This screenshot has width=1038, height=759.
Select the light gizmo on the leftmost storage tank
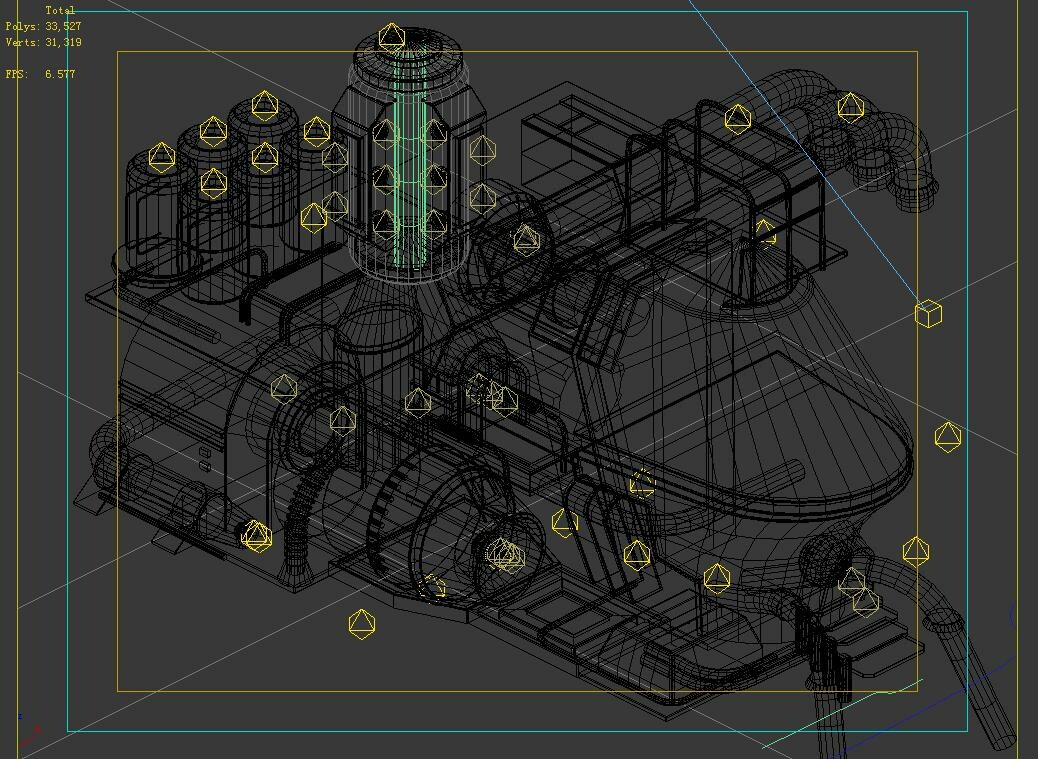pos(162,158)
